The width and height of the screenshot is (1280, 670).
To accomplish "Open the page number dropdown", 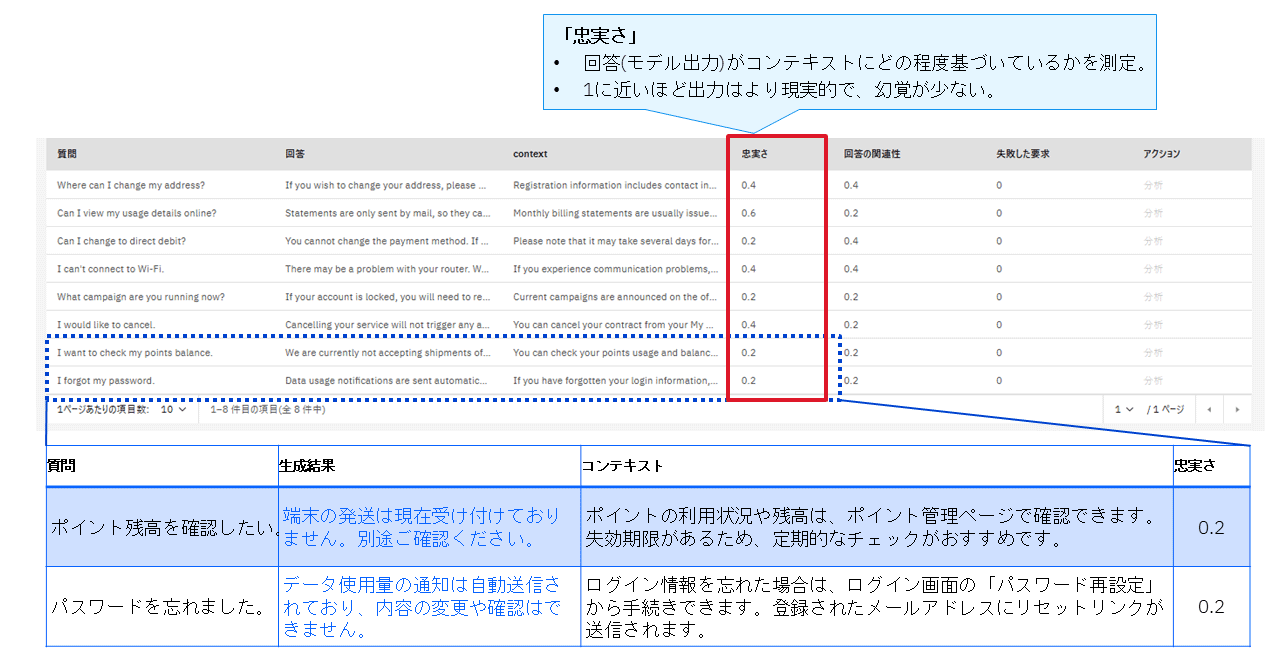I will tap(1124, 410).
